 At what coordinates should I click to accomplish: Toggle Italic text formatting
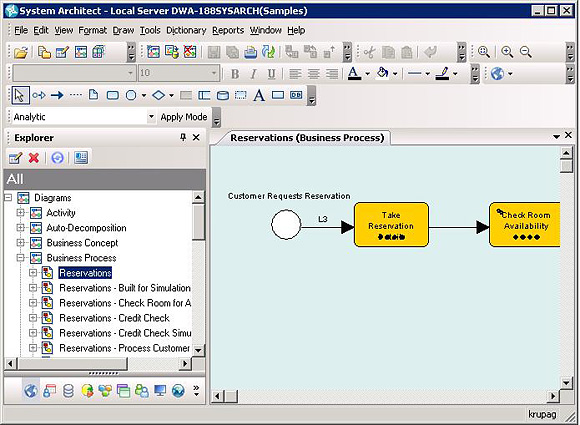pyautogui.click(x=253, y=74)
